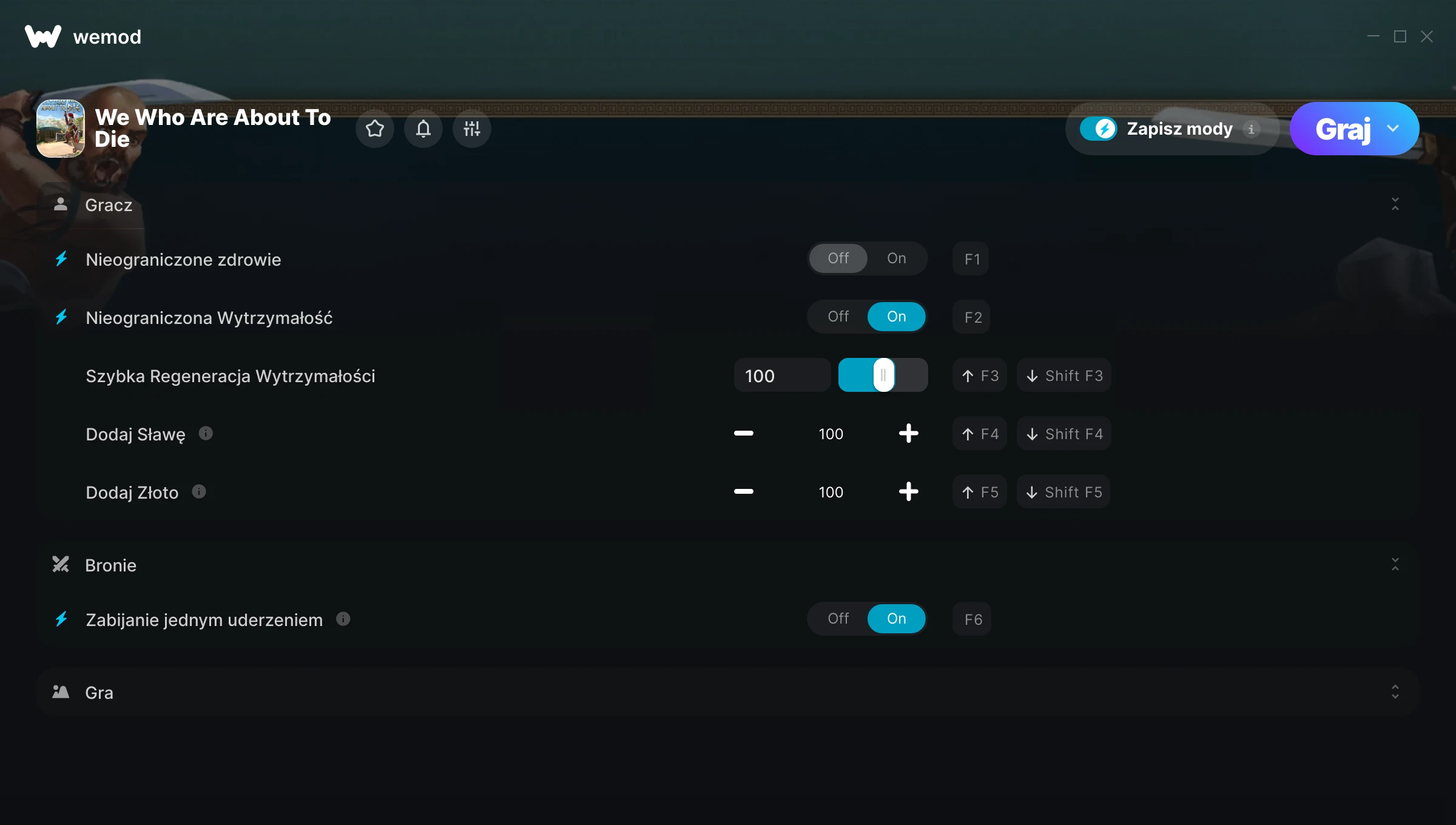Increase Dodaj Sławę with plus
Image resolution: width=1456 pixels, height=825 pixels.
pyautogui.click(x=909, y=433)
